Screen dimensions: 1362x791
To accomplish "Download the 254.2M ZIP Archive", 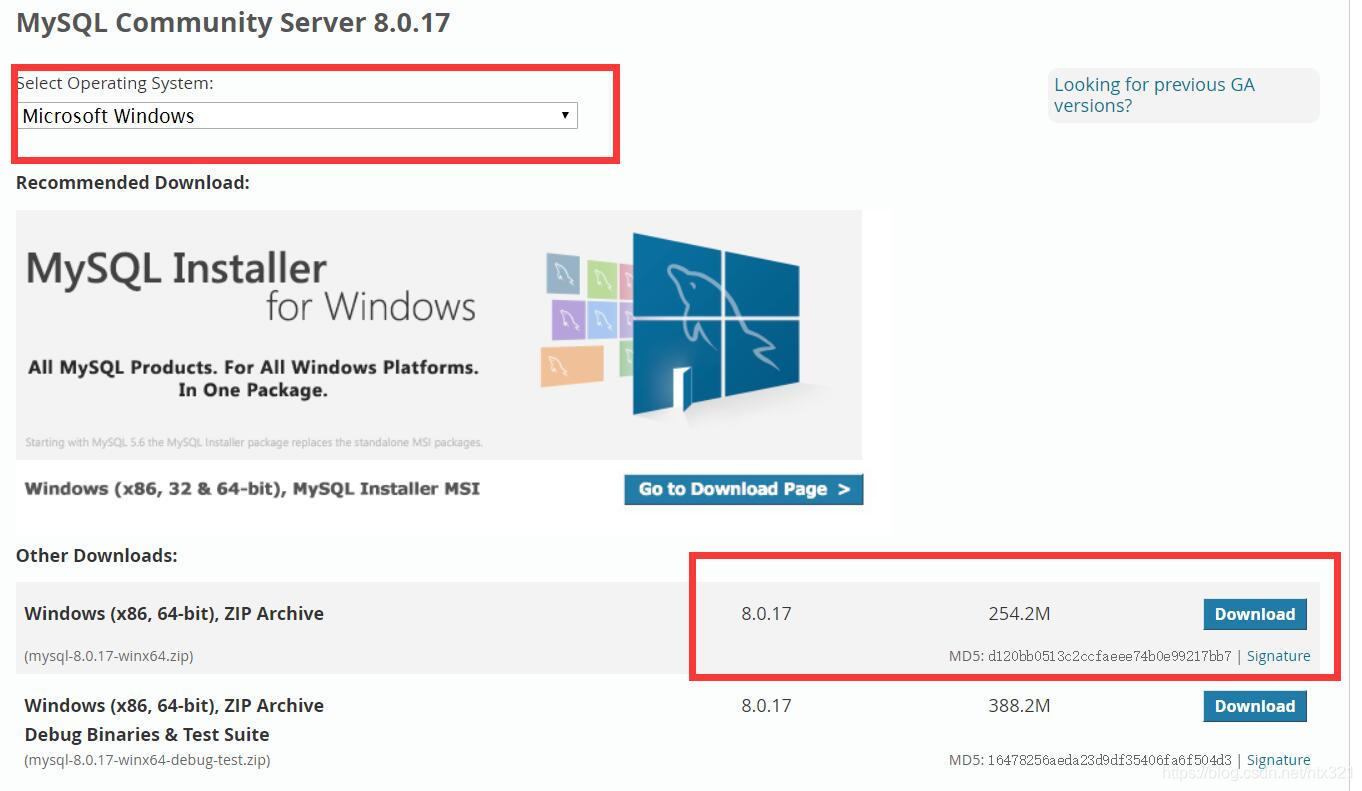I will click(x=1255, y=614).
